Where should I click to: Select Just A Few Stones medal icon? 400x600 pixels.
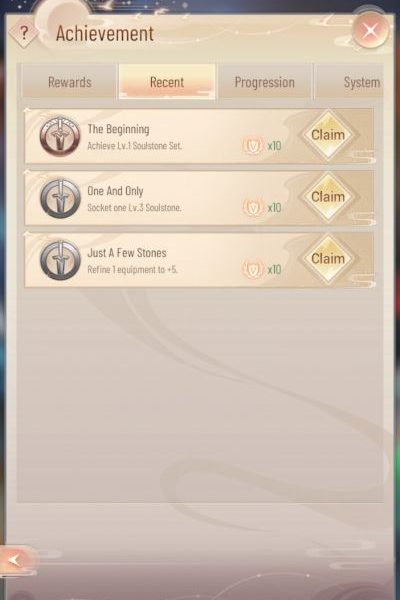click(x=60, y=260)
